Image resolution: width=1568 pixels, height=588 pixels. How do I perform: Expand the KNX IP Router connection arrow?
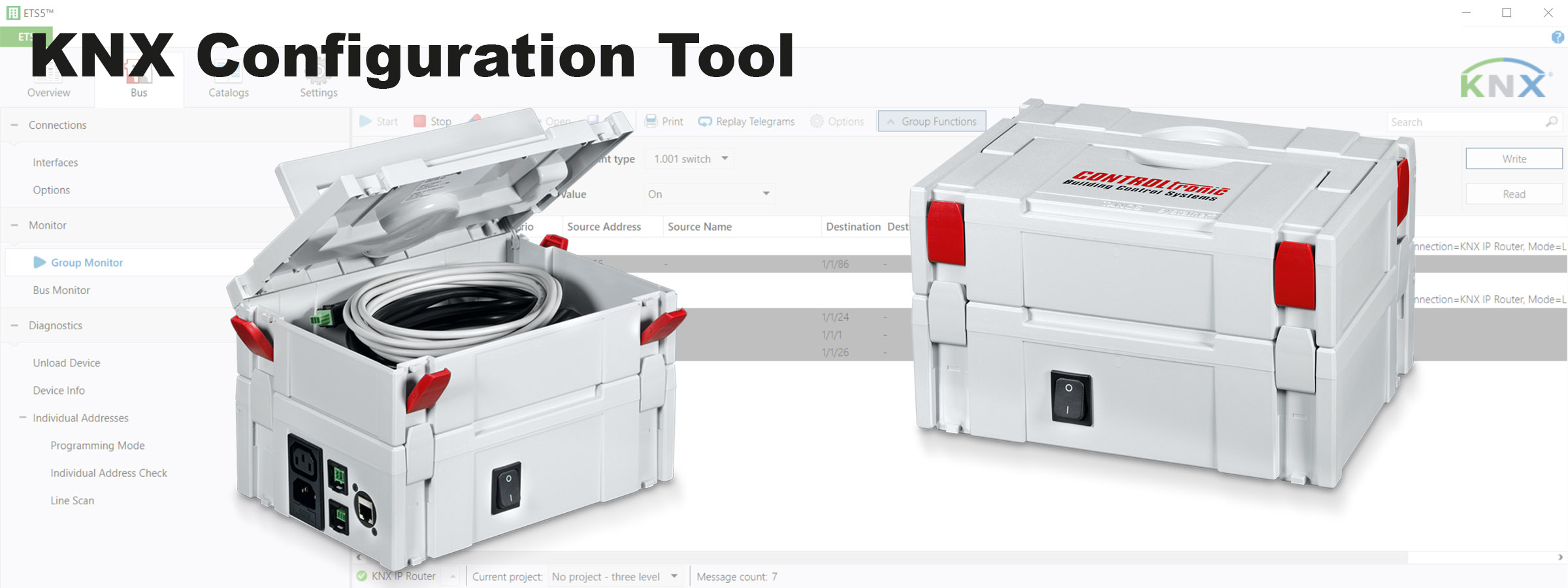[x=452, y=576]
